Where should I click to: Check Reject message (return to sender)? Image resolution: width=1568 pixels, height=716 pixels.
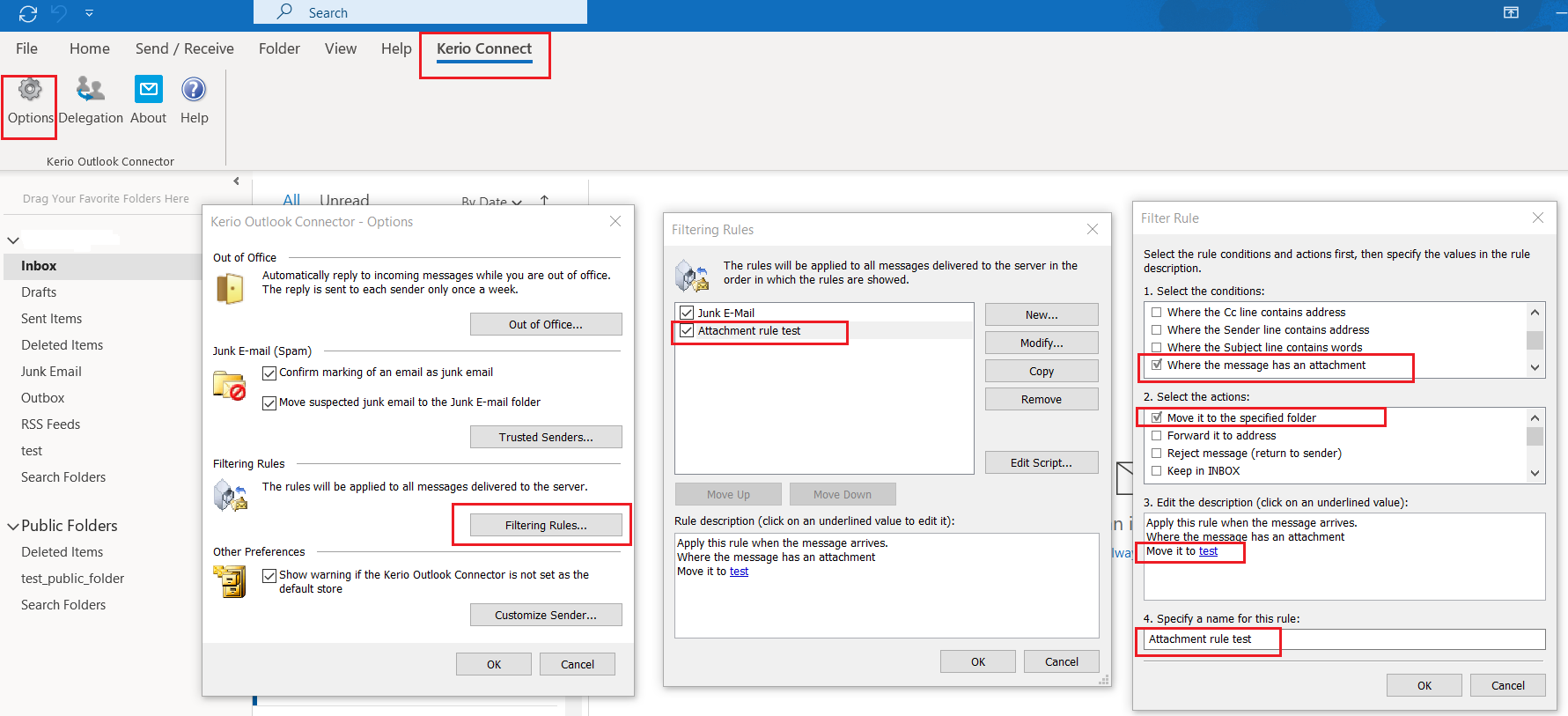tap(1157, 454)
